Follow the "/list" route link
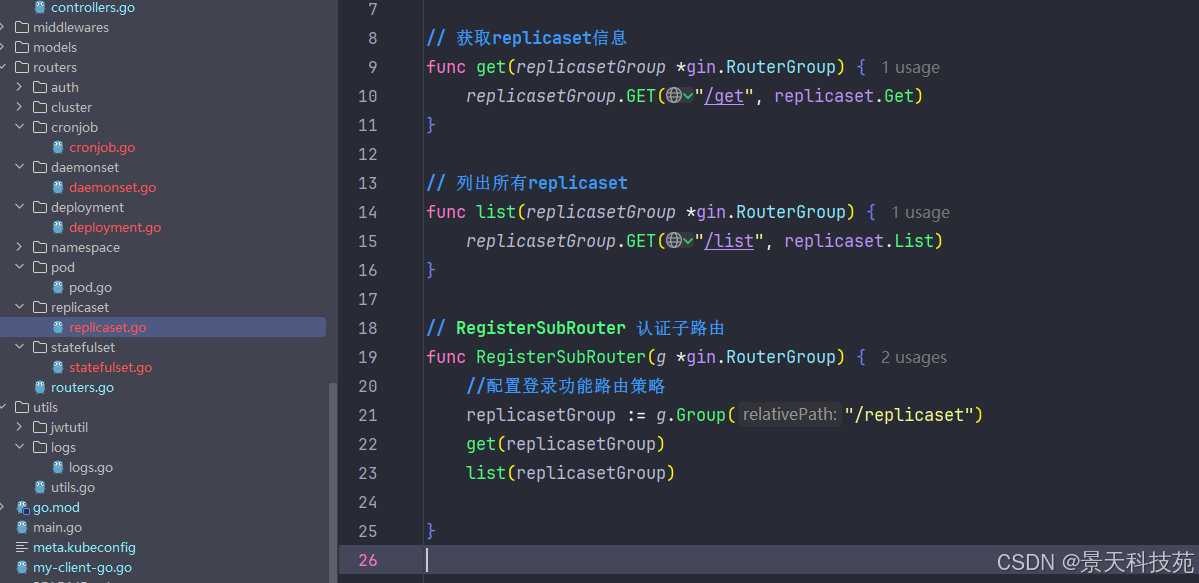Viewport: 1199px width, 583px height. 729,241
